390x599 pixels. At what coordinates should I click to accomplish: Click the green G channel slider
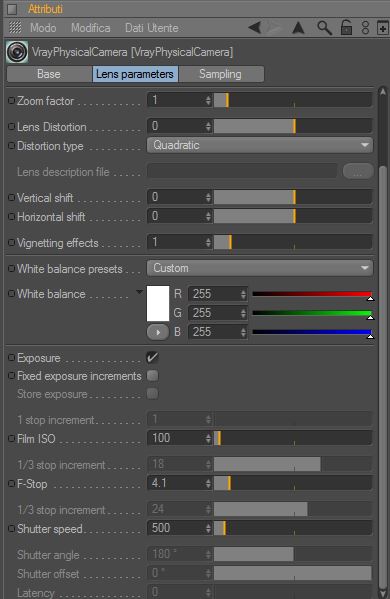tap(312, 314)
